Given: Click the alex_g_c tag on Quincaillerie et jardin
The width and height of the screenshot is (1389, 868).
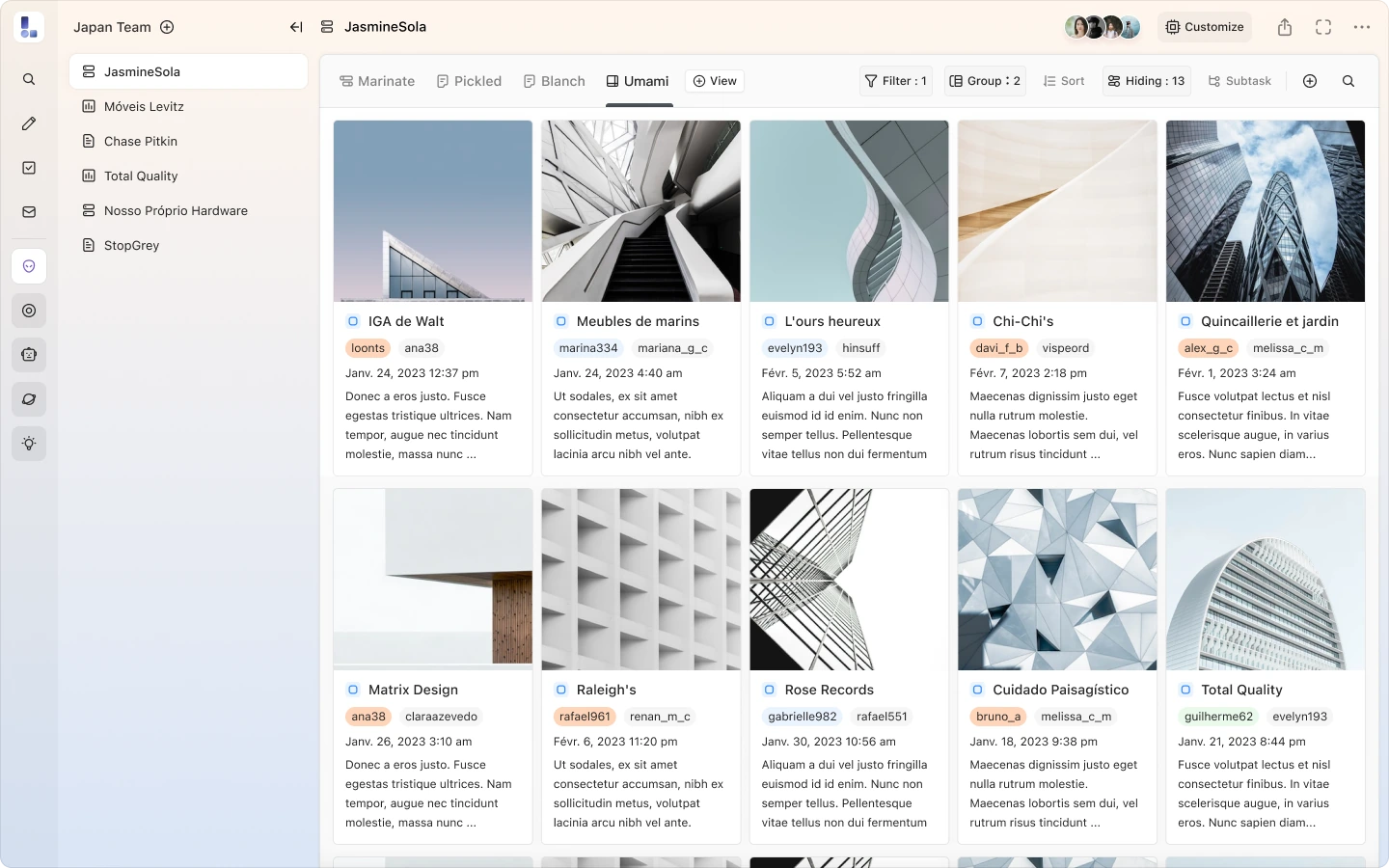Looking at the screenshot, I should 1208,348.
